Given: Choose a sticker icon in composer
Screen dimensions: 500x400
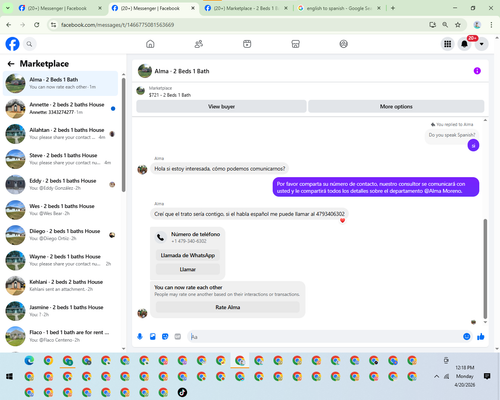Looking at the screenshot, I should click(165, 337).
